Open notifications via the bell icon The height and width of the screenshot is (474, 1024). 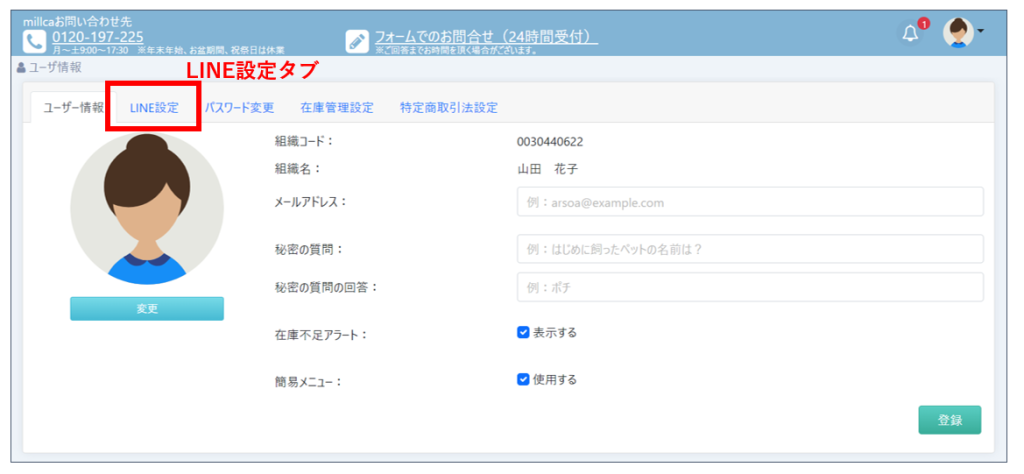click(910, 33)
